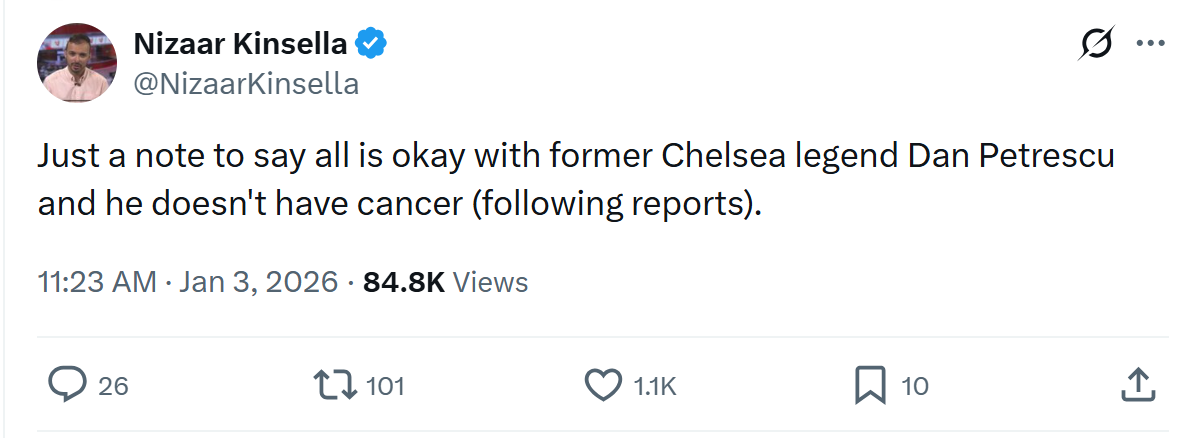Like the tweet with the heart icon
This screenshot has height=438, width=1198.
click(x=603, y=384)
